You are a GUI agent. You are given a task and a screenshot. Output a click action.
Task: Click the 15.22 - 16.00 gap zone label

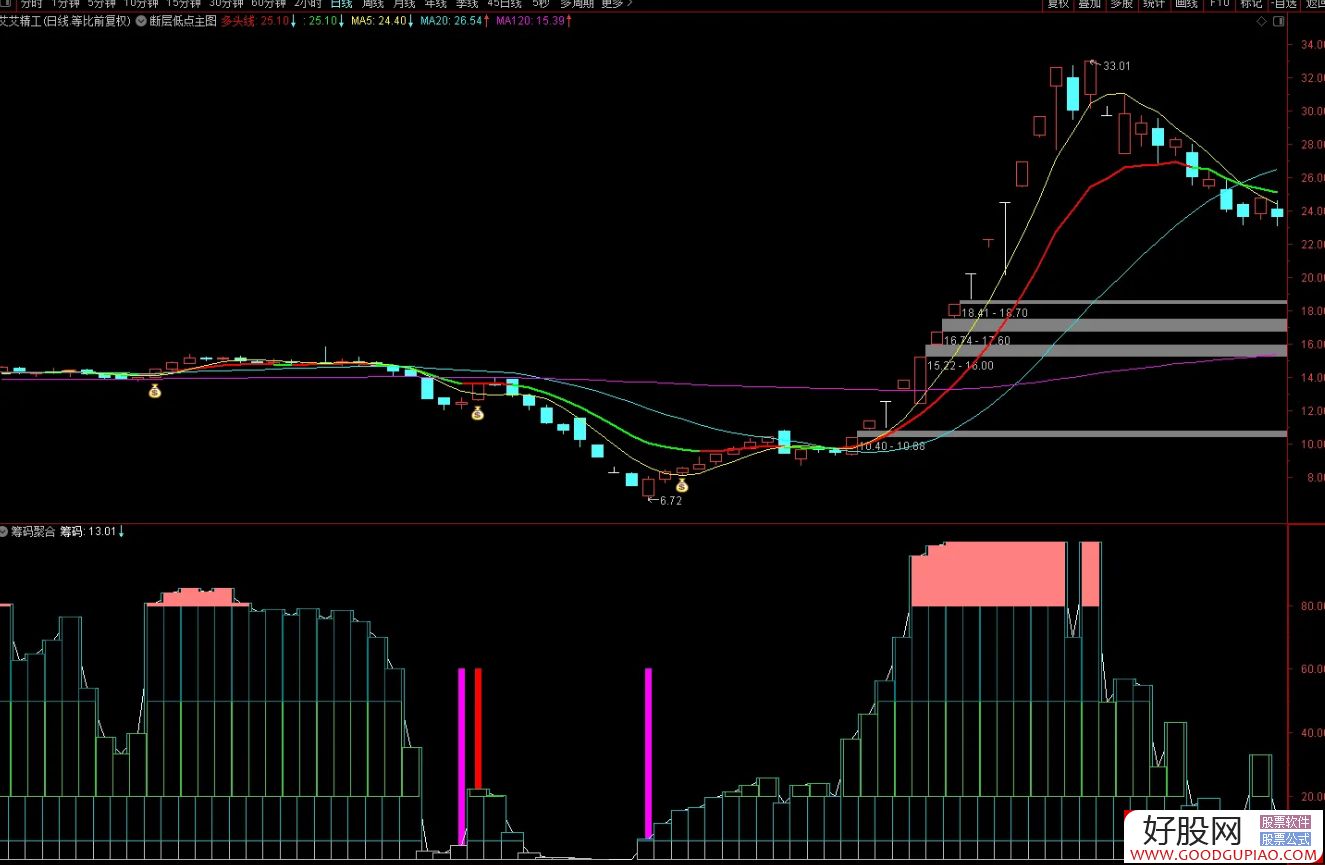tap(960, 366)
